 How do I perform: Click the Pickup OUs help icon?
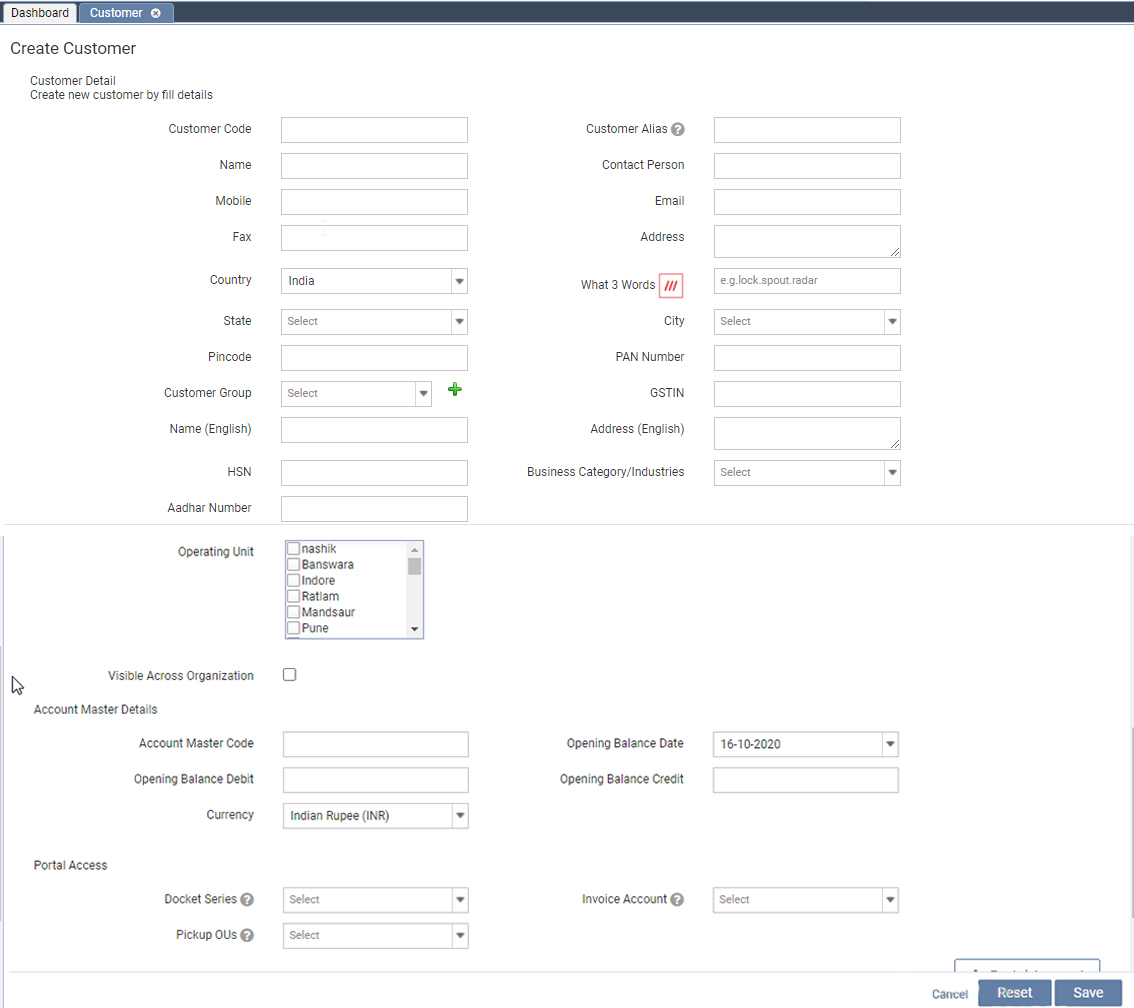click(x=247, y=935)
